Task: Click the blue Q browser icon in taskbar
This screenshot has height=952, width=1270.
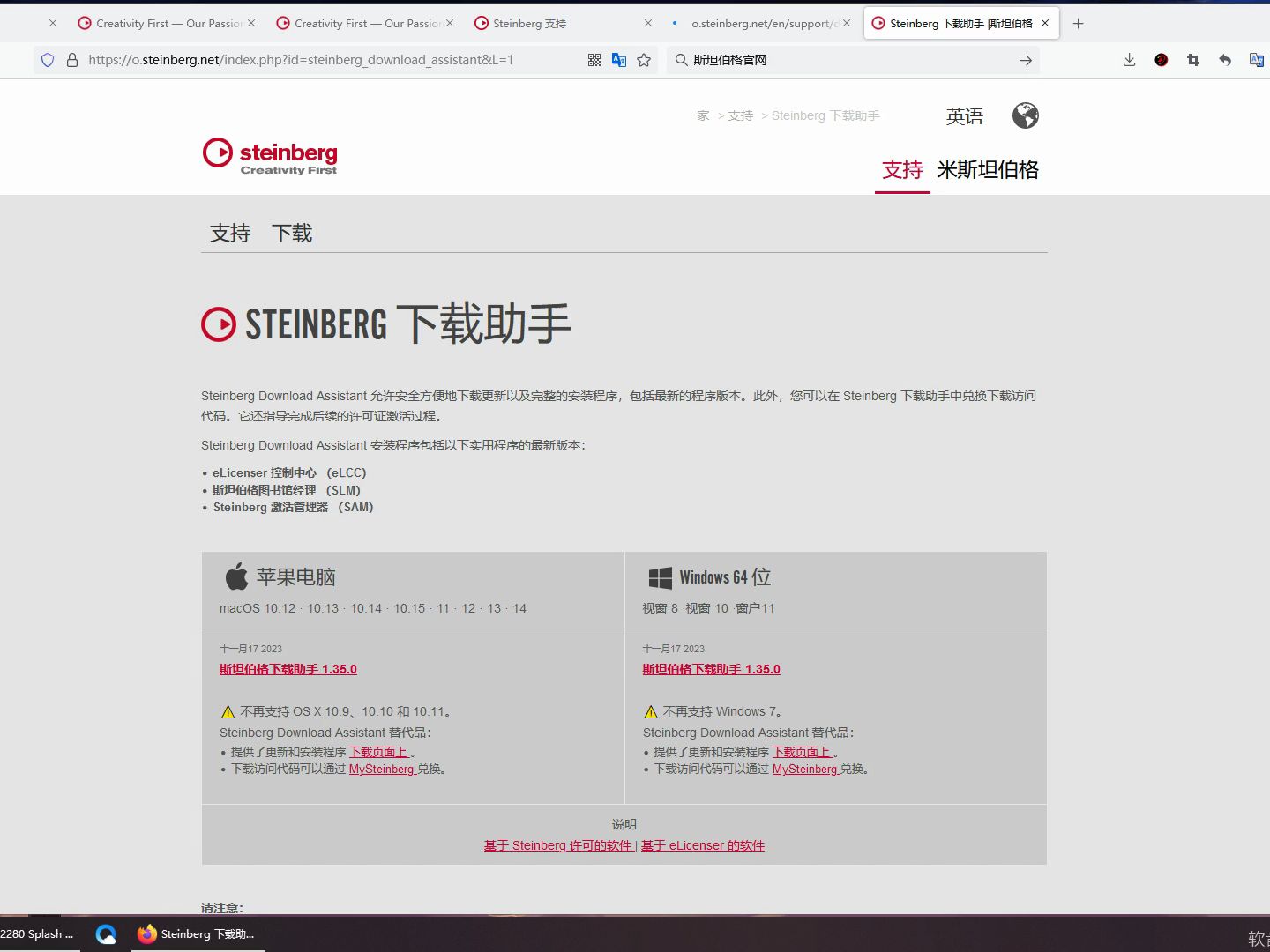Action: coord(106,934)
